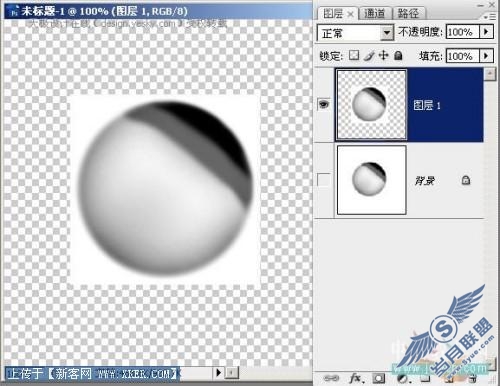This screenshot has height=386, width=500.
Task: Switch to the 路径 tab
Action: 408,13
